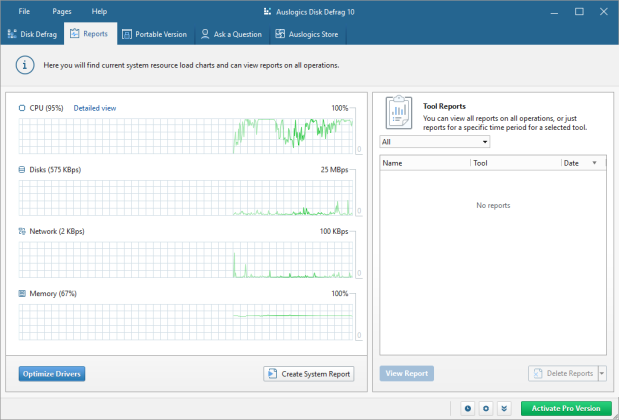Image resolution: width=619 pixels, height=420 pixels.
Task: Click the clock scheduler icon in status bar
Action: [468, 408]
